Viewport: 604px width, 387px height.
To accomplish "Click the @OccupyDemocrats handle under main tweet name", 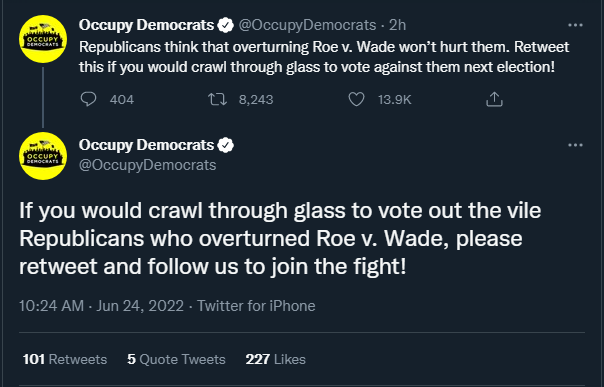I will 148,165.
